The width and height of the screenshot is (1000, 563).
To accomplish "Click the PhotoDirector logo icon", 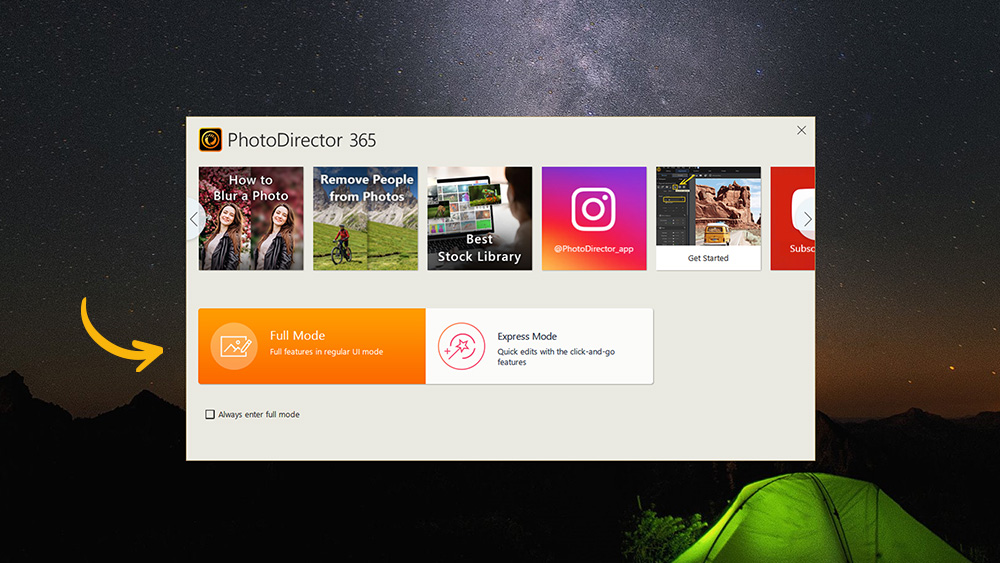I will pos(210,140).
